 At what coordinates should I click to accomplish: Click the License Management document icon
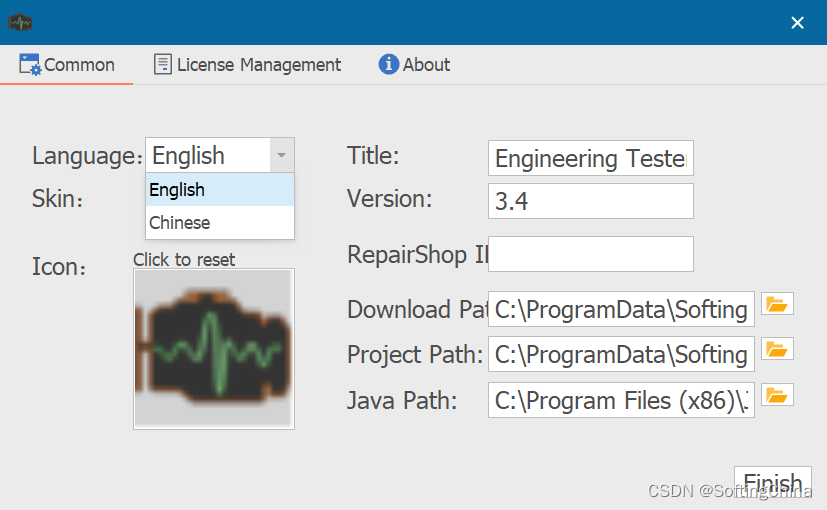[162, 65]
